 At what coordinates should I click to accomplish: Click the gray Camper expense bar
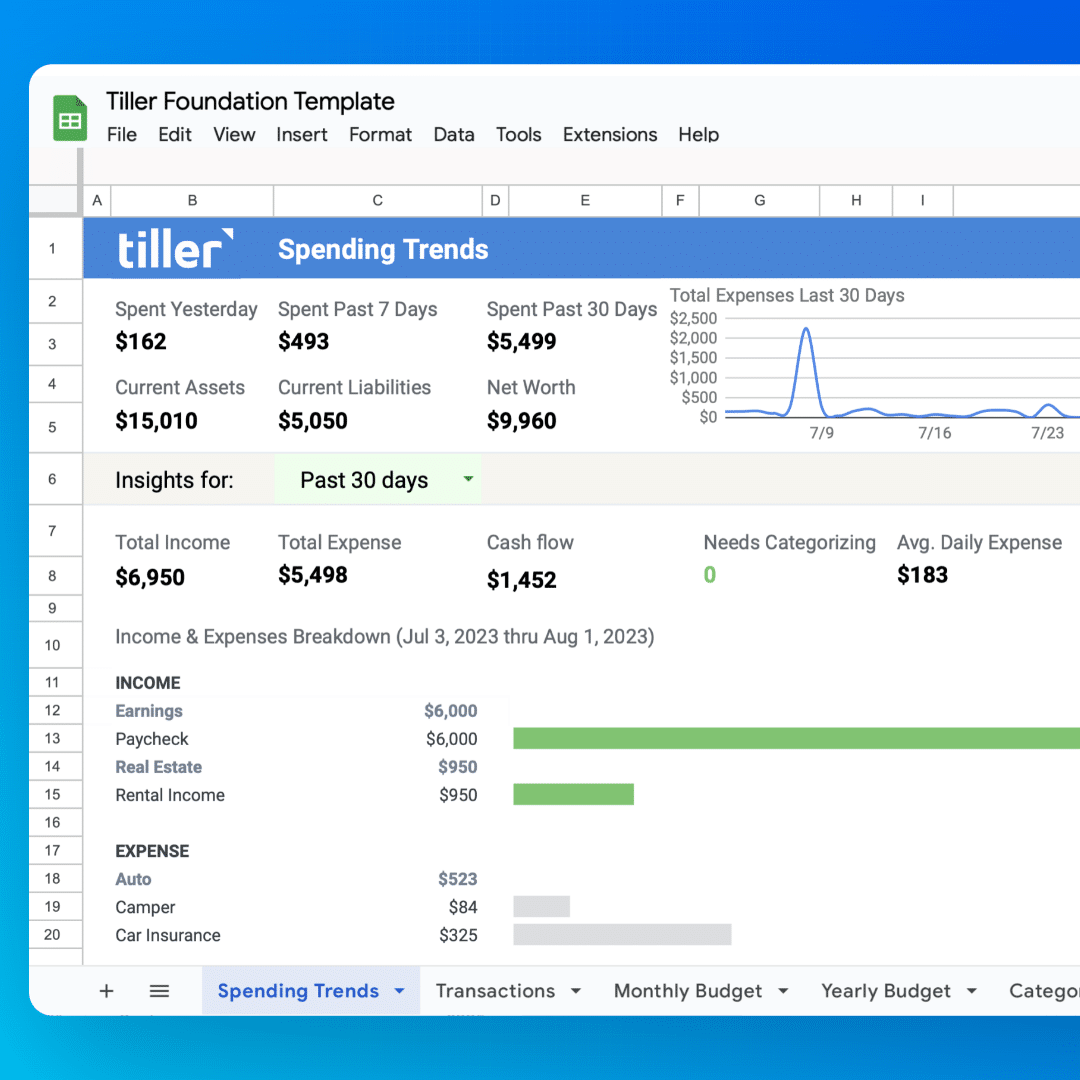541,906
